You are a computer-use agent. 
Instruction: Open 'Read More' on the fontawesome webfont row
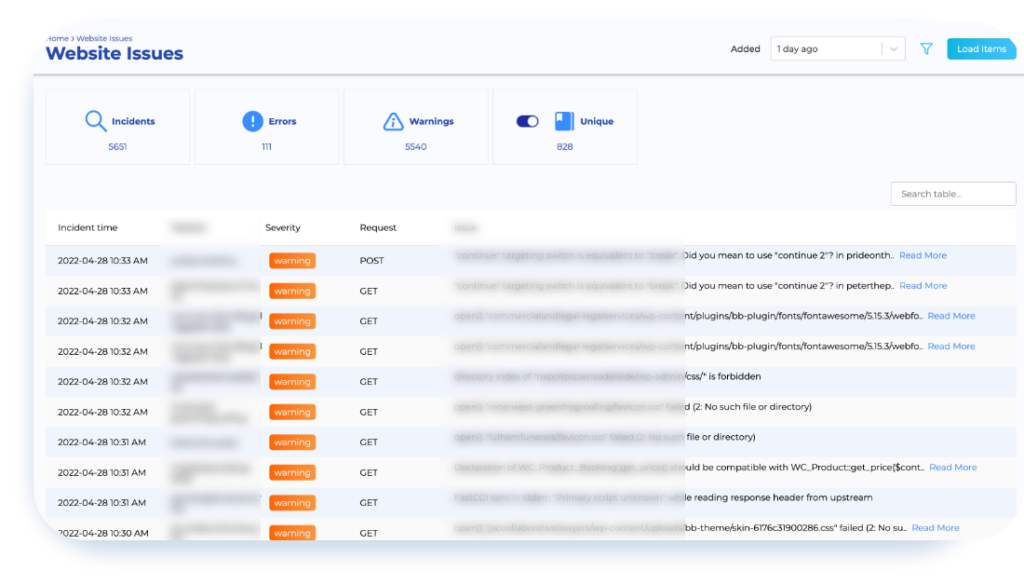point(951,316)
